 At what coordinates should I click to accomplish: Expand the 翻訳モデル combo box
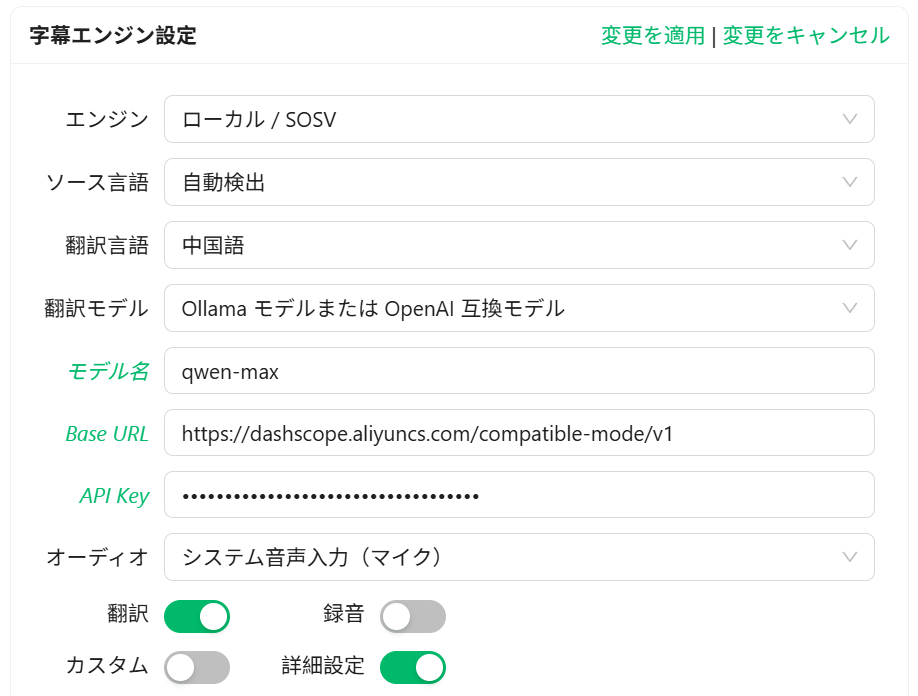pos(519,308)
